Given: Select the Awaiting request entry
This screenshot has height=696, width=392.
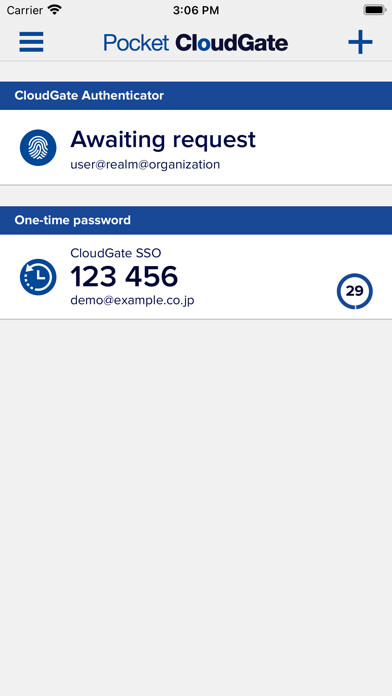Looking at the screenshot, I should [196, 147].
